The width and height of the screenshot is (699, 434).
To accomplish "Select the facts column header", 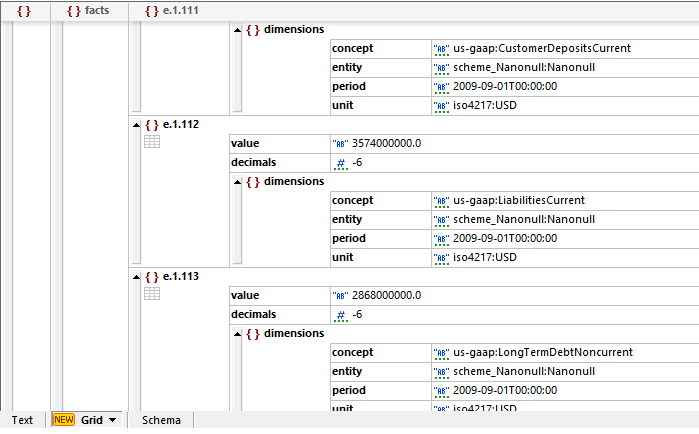I will [89, 10].
